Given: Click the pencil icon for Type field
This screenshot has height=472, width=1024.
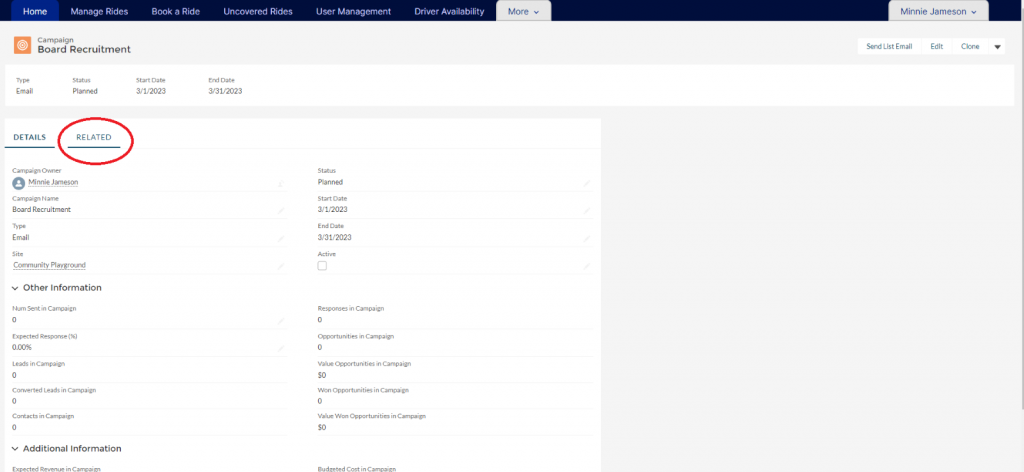Looking at the screenshot, I should [281, 238].
